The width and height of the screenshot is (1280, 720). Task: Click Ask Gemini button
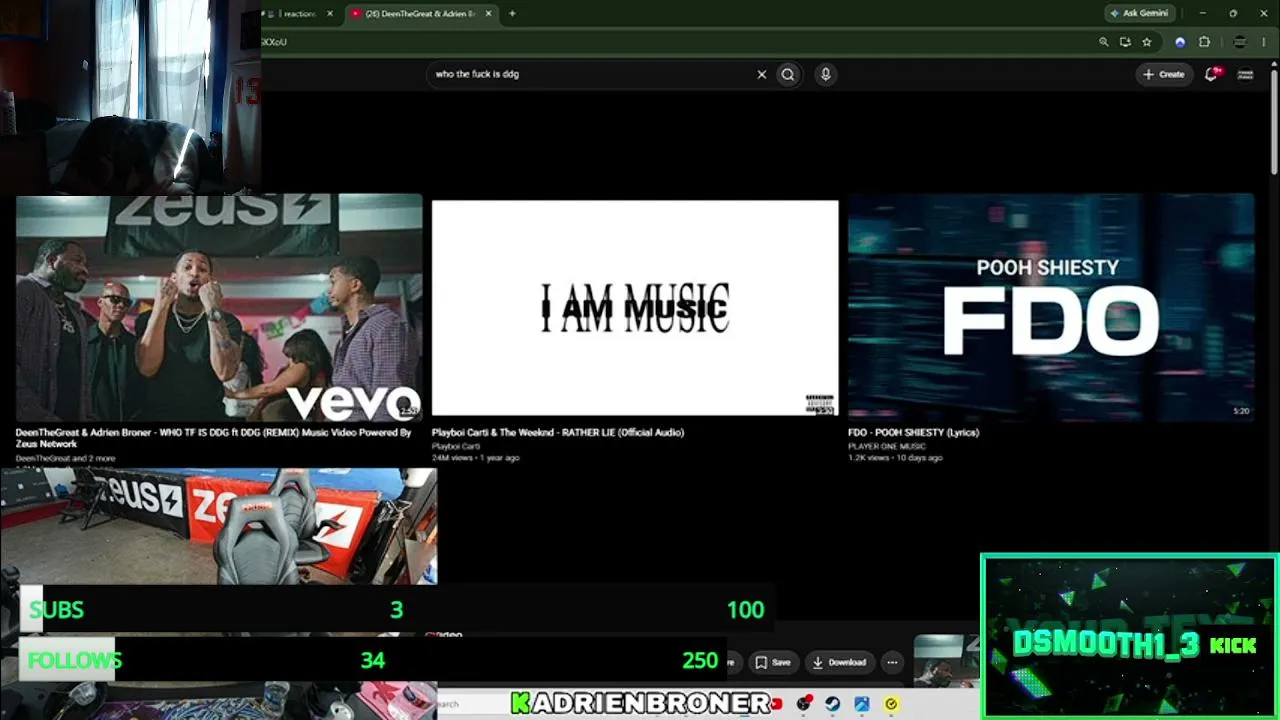(x=1139, y=14)
